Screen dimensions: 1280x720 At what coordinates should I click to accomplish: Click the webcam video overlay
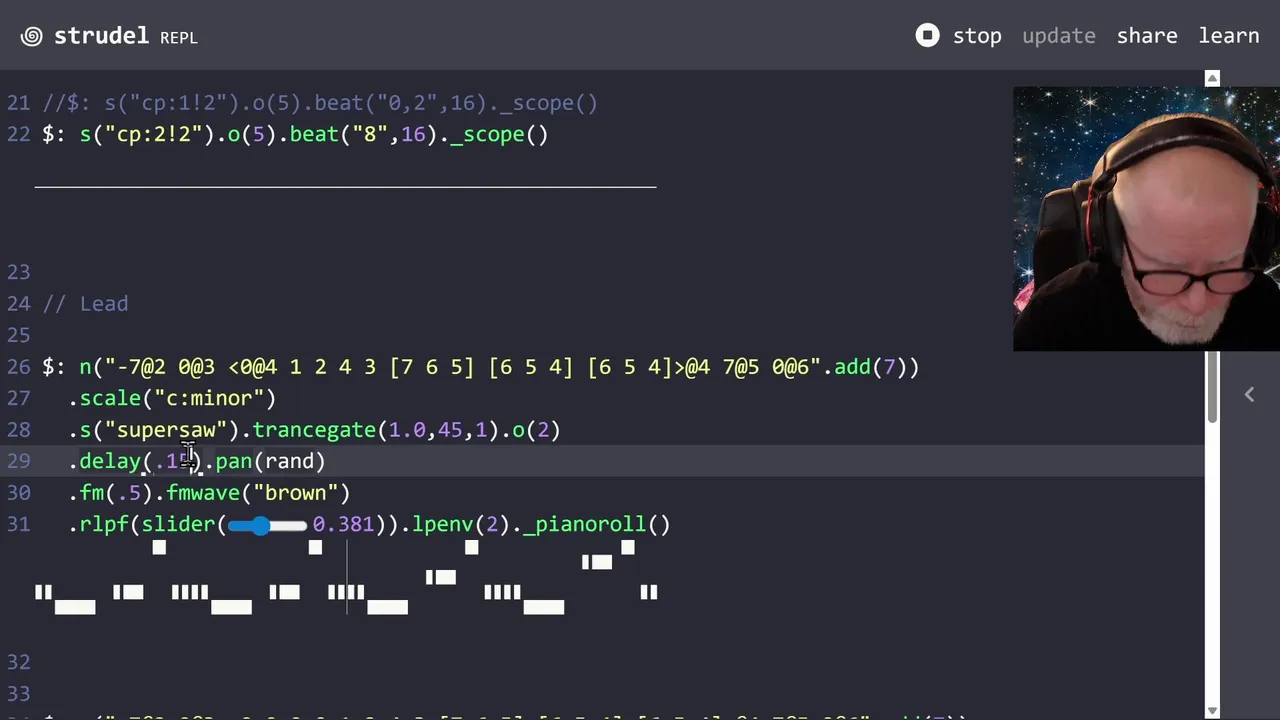click(1146, 219)
